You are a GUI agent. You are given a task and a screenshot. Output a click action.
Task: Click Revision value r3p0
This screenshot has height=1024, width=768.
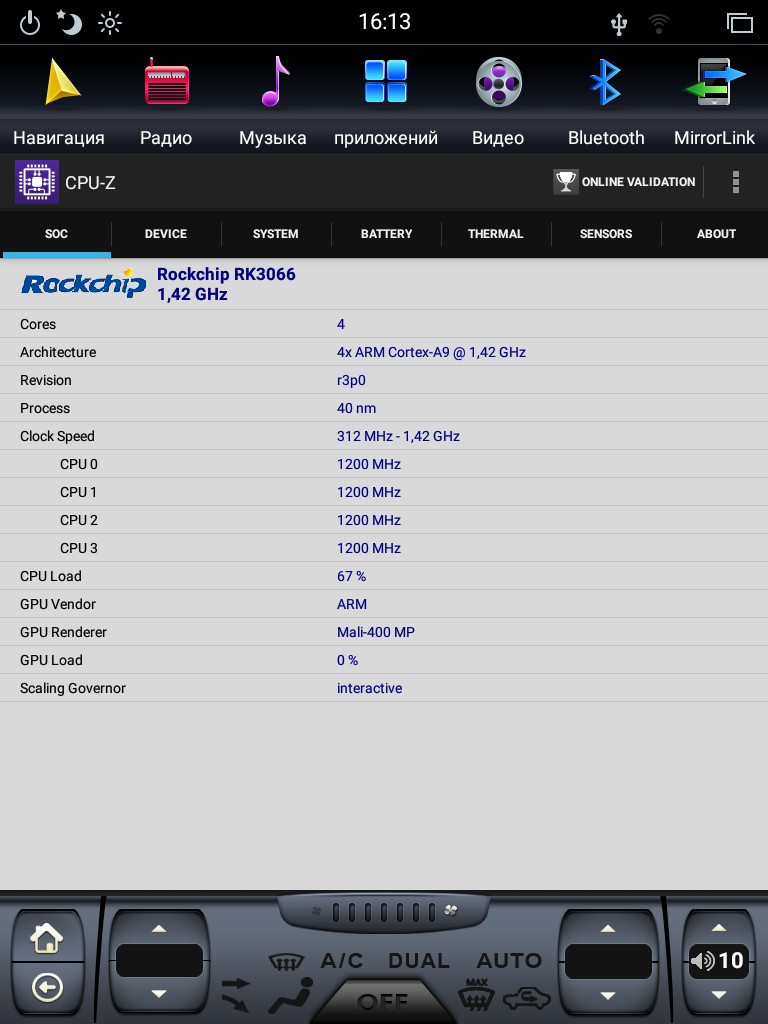pos(351,380)
